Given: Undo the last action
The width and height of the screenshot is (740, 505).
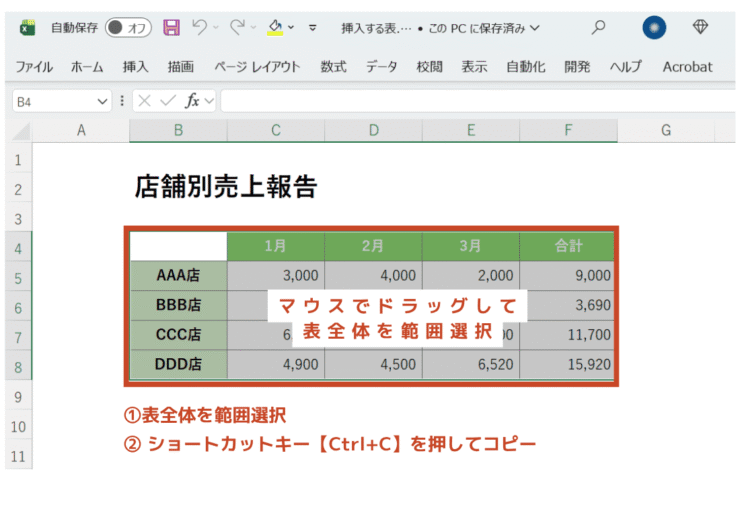Looking at the screenshot, I should click(200, 27).
